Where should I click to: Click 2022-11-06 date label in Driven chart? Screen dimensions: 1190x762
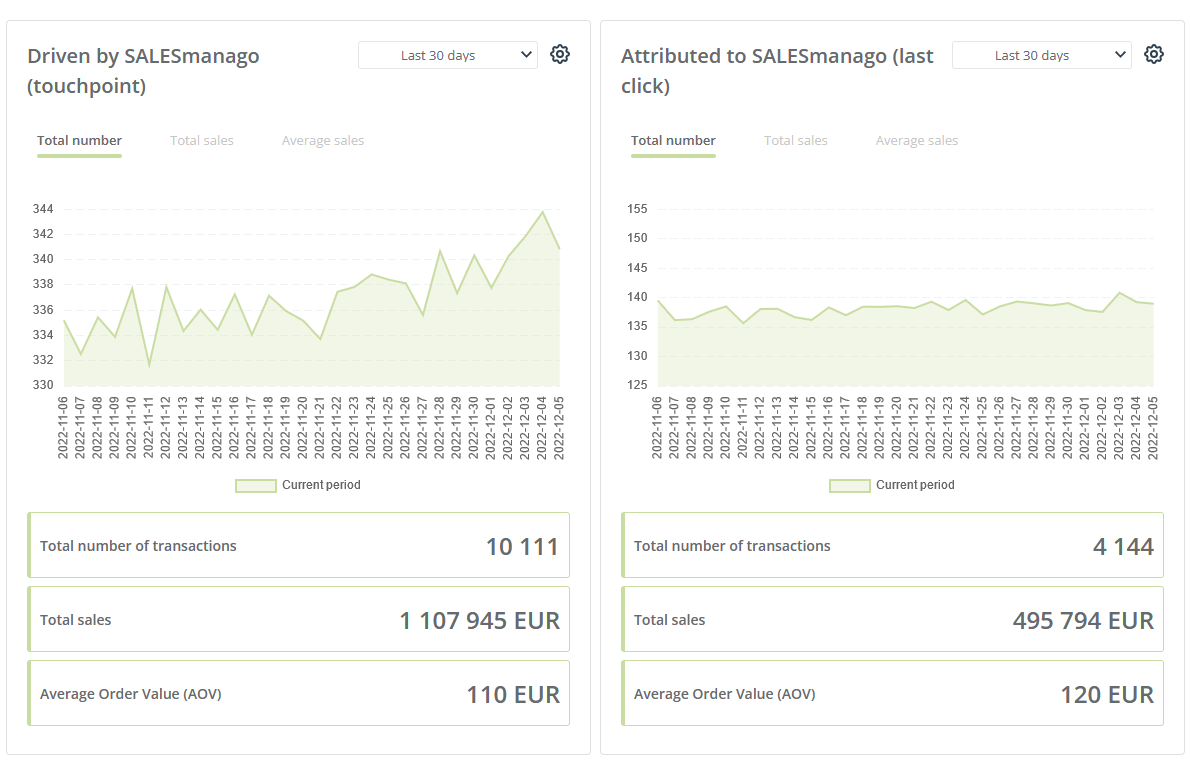(x=63, y=427)
